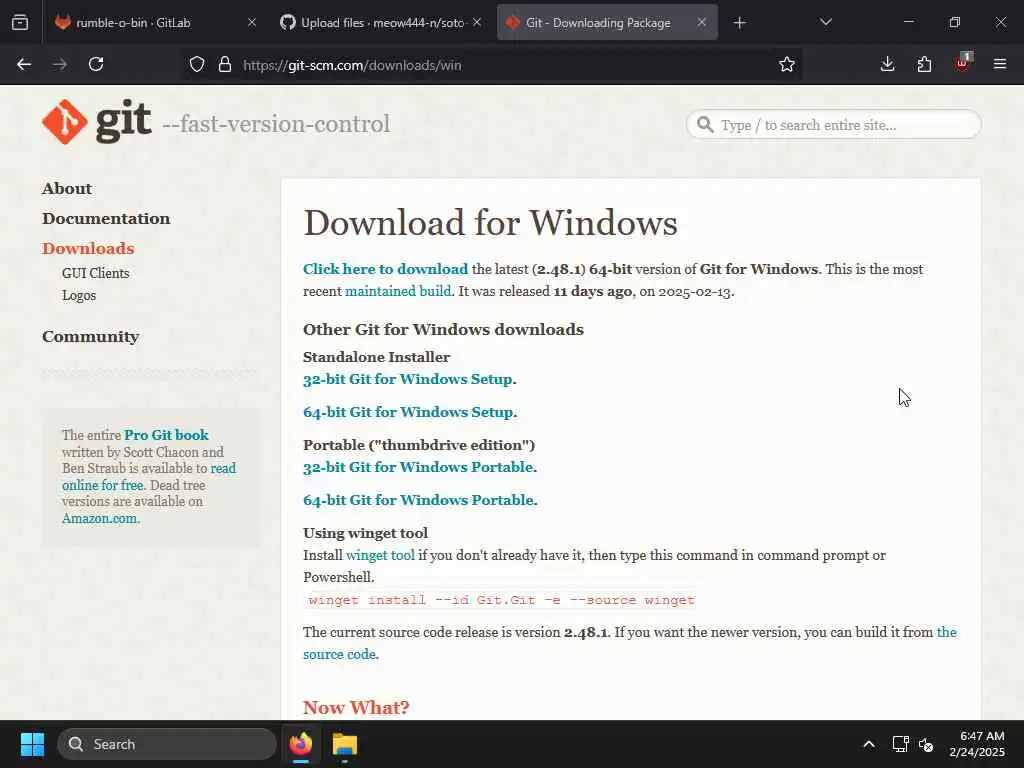The width and height of the screenshot is (1024, 768).
Task: Focus the 'search entire site' field
Action: pyautogui.click(x=834, y=125)
